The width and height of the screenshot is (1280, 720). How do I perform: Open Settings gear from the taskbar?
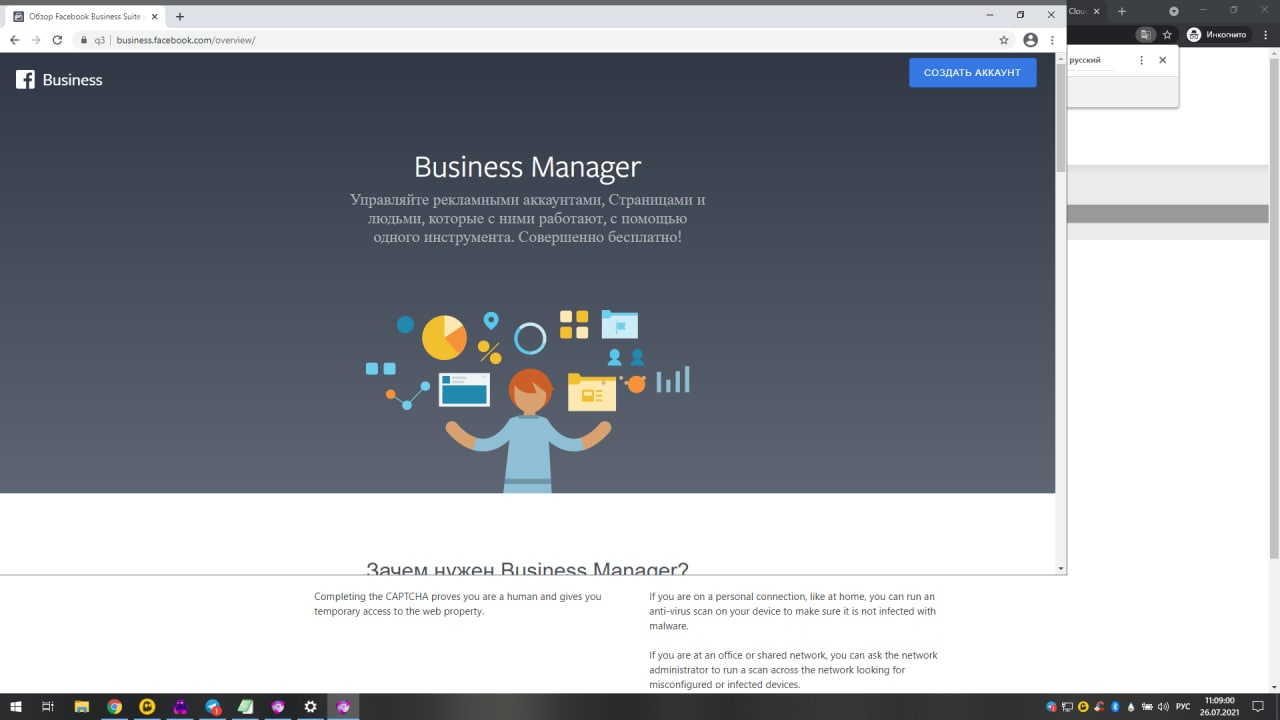click(311, 707)
